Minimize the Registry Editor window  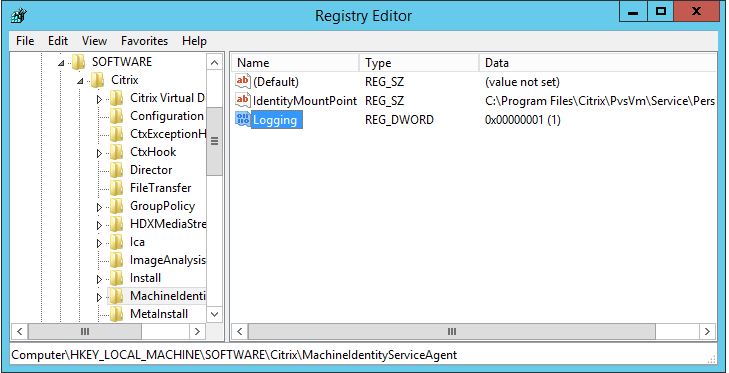point(633,12)
